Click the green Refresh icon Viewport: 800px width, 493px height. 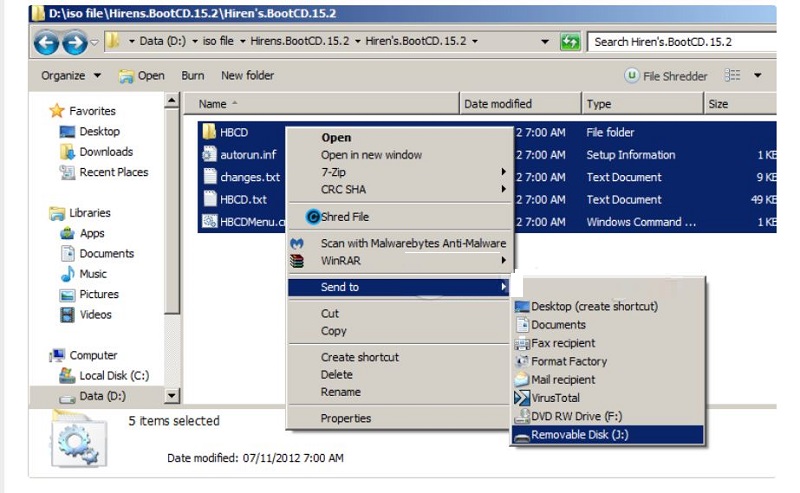coord(570,42)
